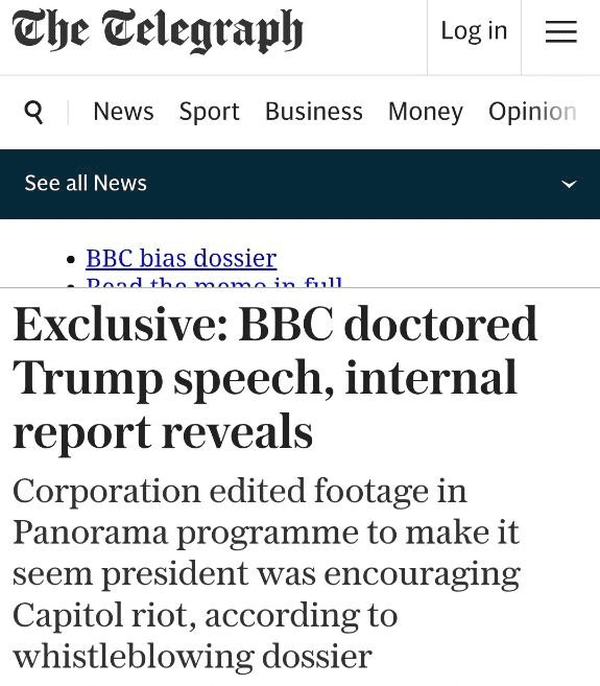Click the Panorama programme text line

[265, 533]
